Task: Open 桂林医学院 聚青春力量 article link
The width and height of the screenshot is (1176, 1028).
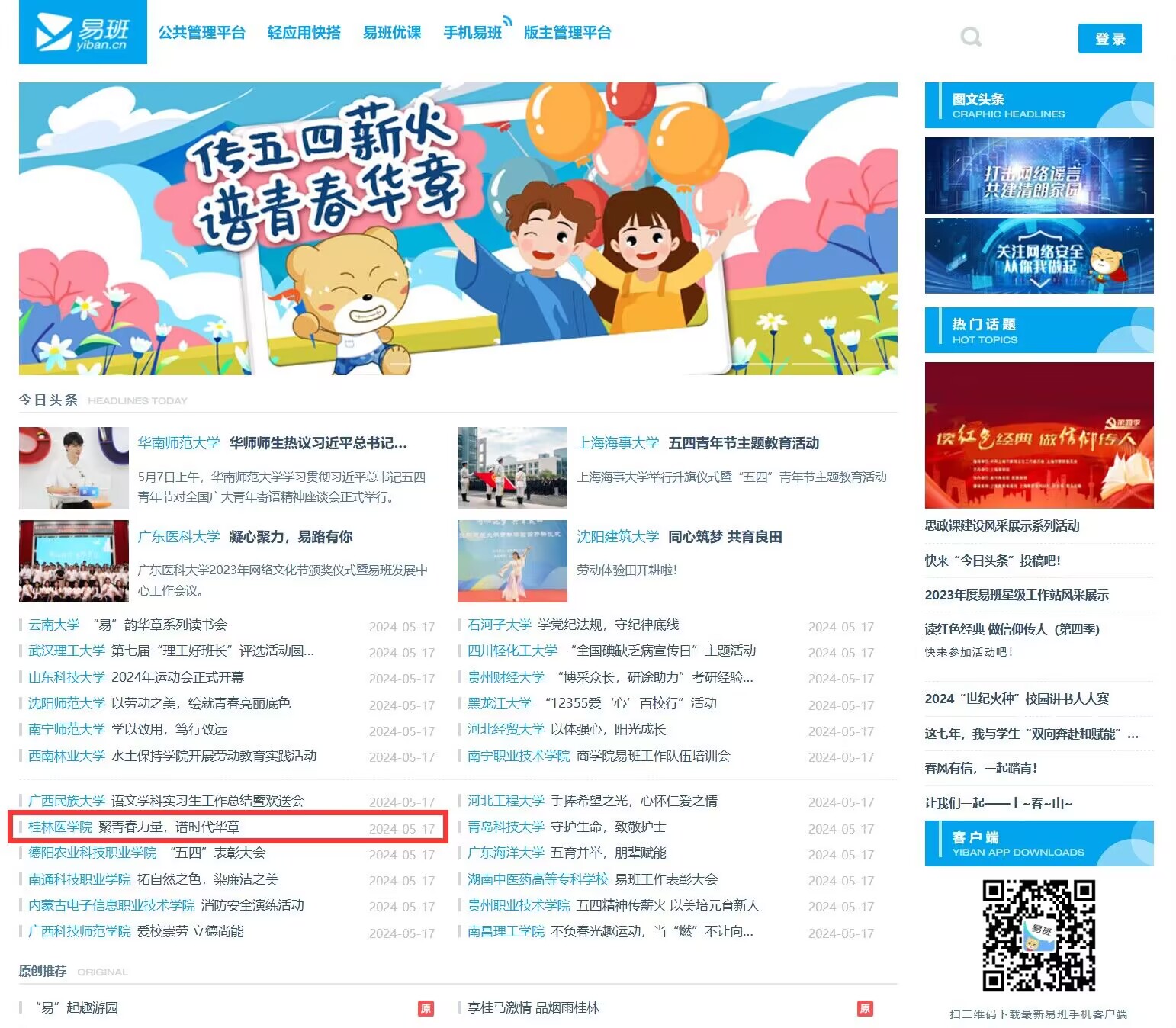Action: pos(169,827)
